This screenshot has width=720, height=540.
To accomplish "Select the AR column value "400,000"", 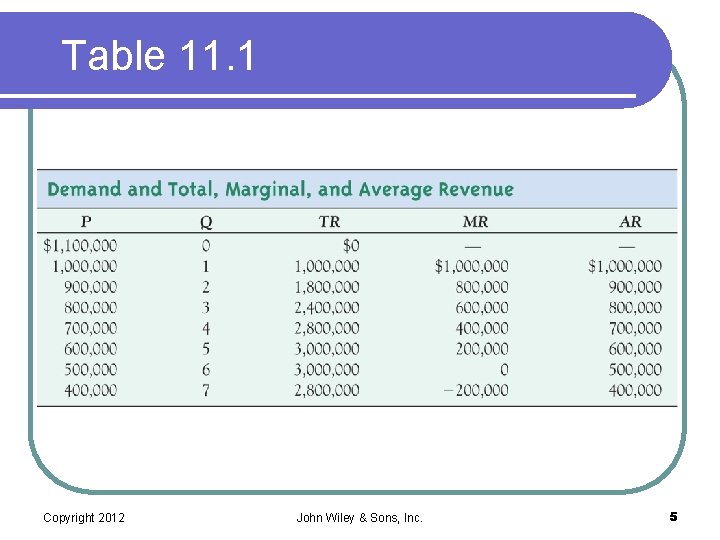I will click(x=636, y=390).
